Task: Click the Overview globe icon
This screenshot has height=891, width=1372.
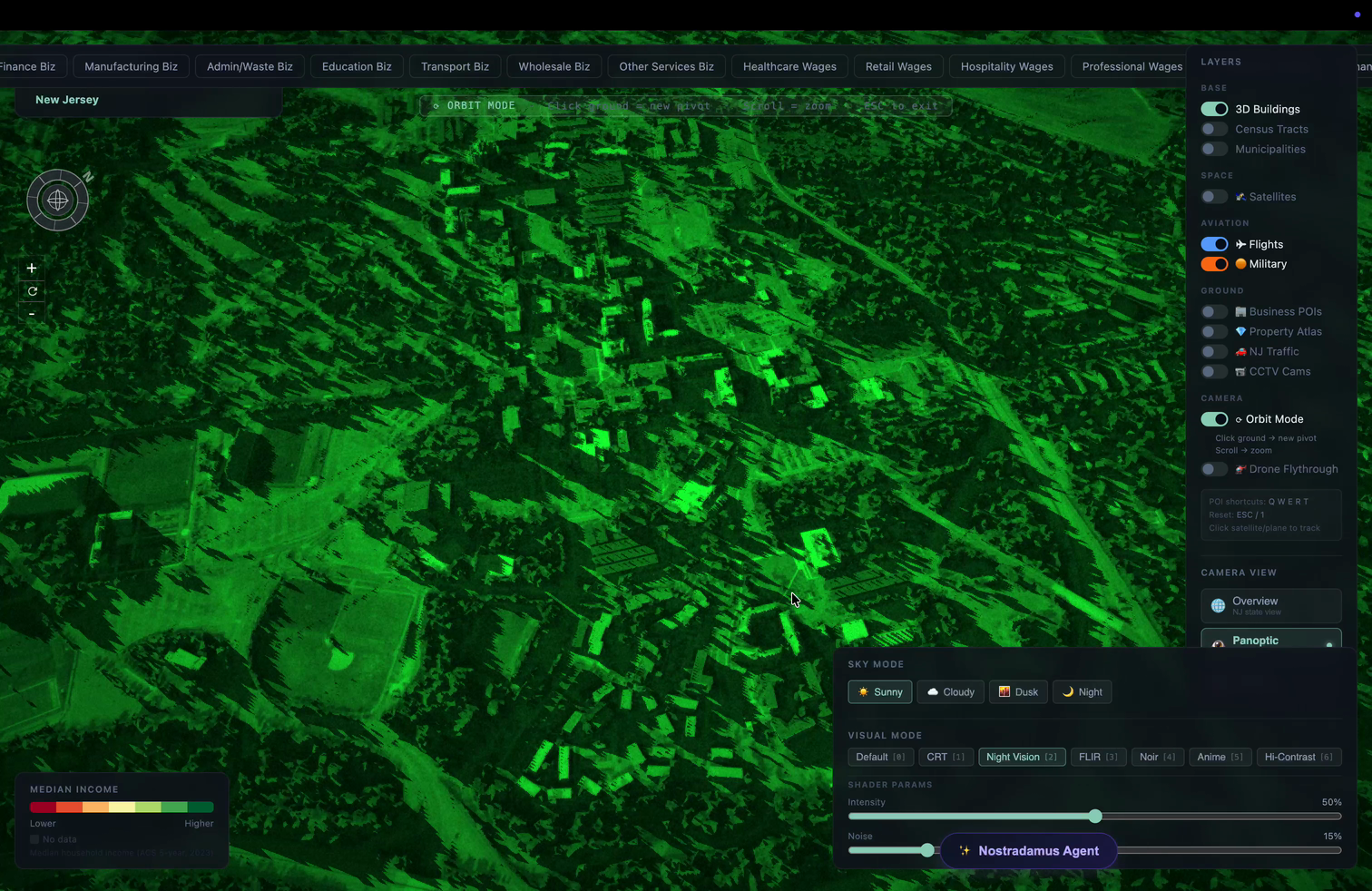Action: [x=1218, y=605]
